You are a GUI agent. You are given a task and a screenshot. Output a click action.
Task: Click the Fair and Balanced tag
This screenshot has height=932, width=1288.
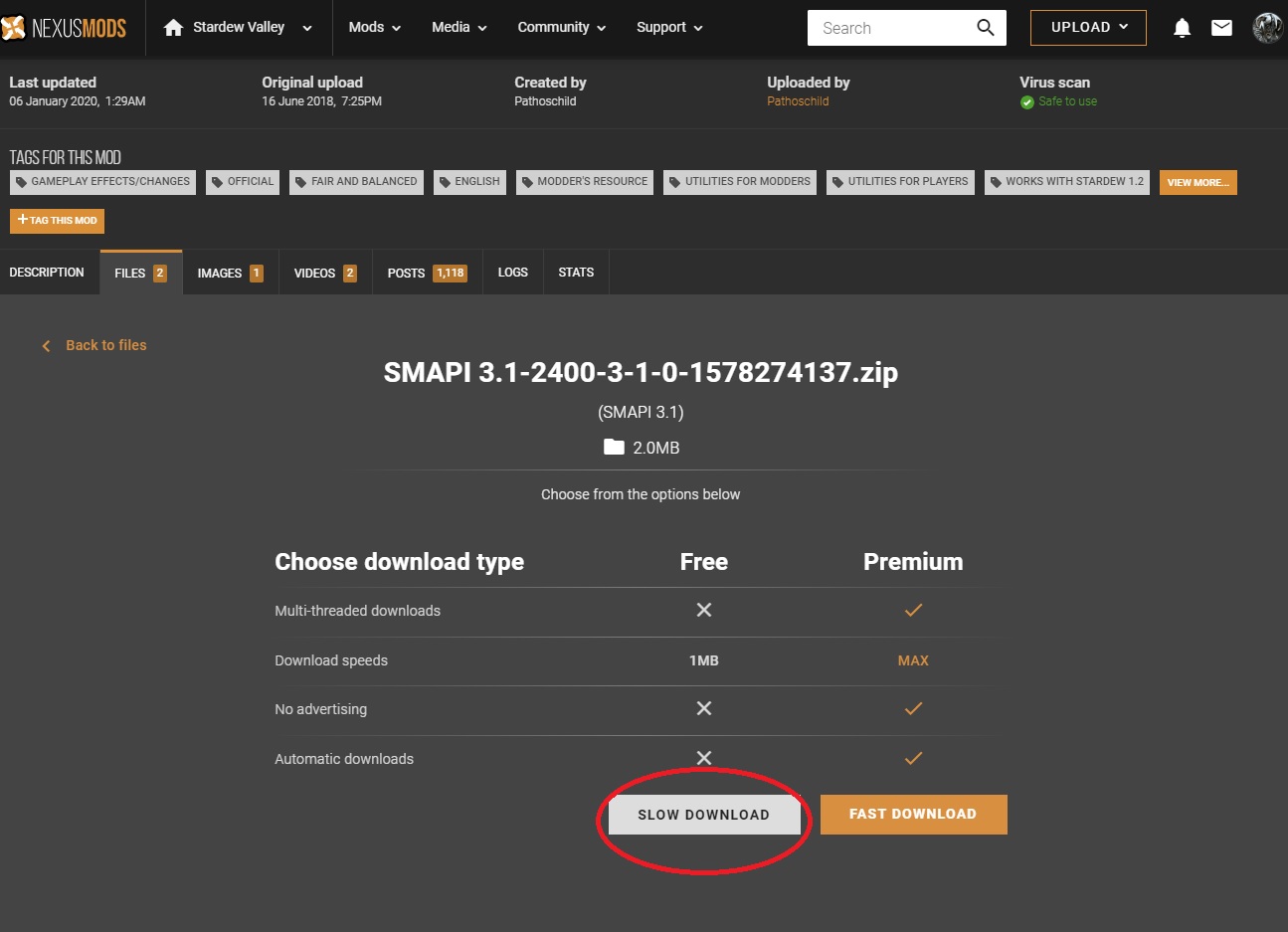coord(356,182)
